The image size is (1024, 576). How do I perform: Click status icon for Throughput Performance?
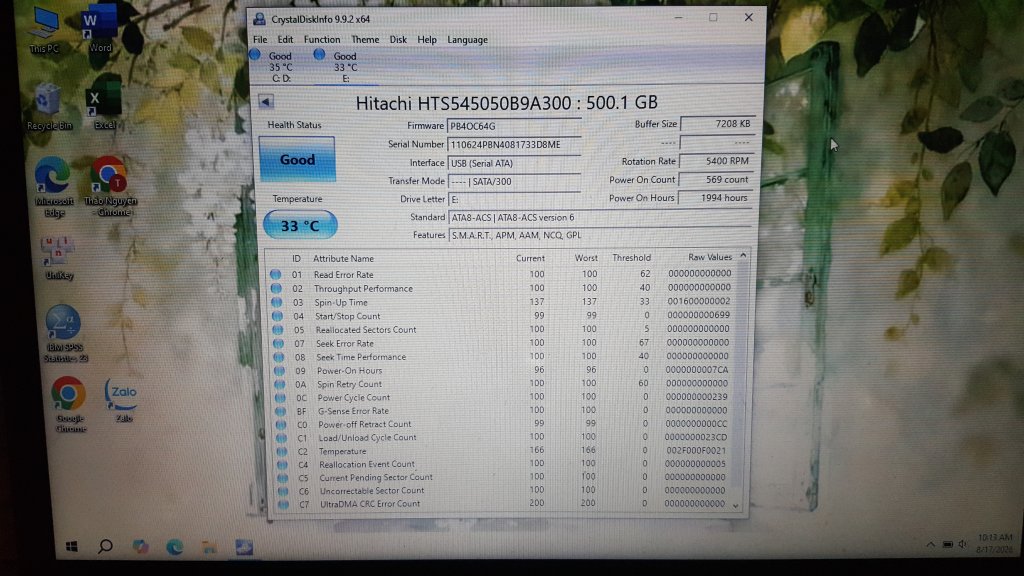(276, 288)
